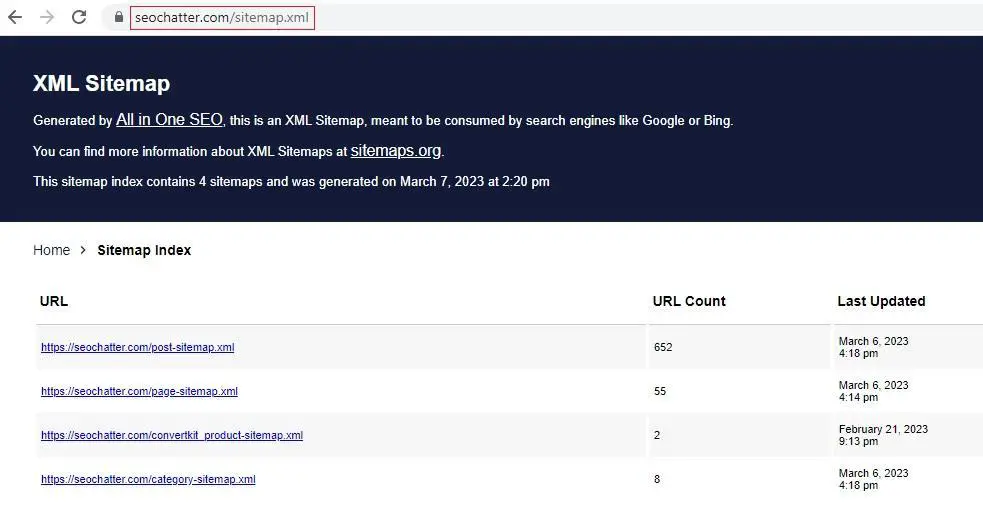Click the URL column header
This screenshot has height=524, width=983.
54,301
